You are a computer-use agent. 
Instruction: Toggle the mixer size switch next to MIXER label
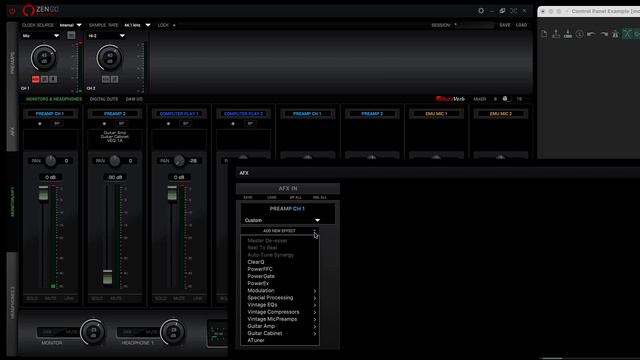pyautogui.click(x=506, y=99)
